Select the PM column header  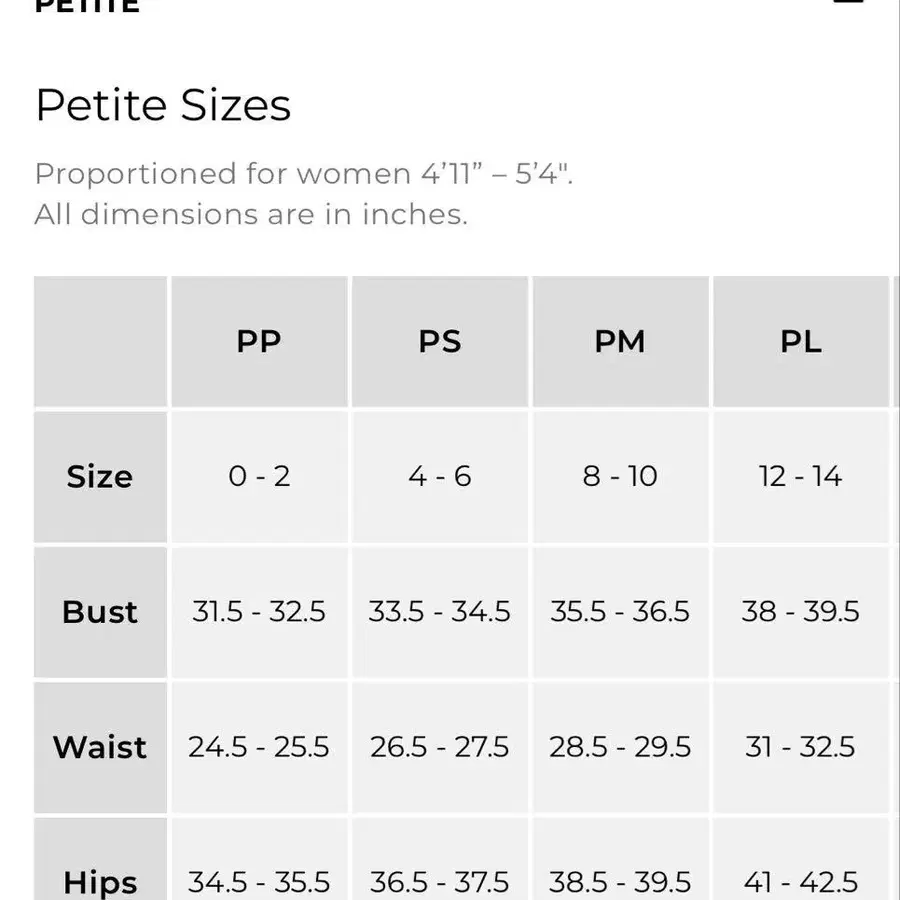click(x=620, y=342)
